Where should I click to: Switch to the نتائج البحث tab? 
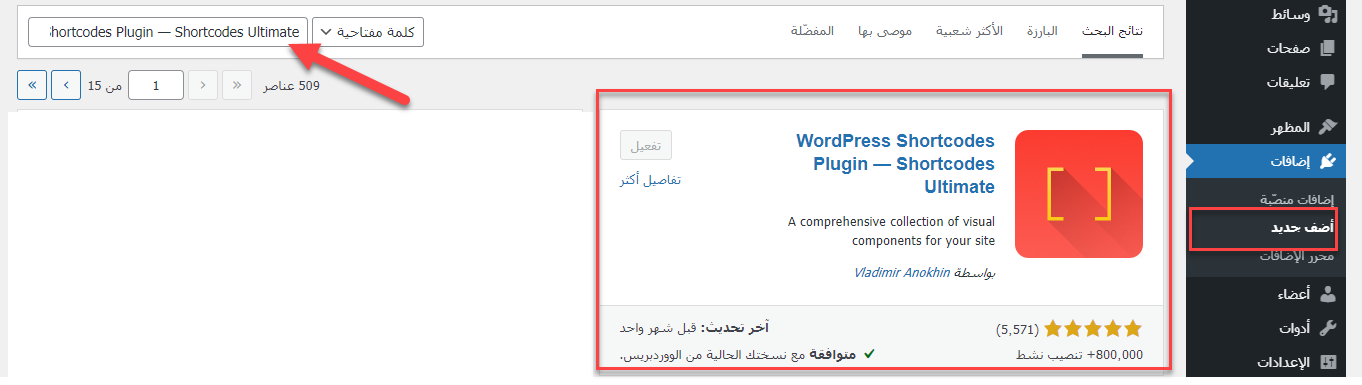point(1112,32)
